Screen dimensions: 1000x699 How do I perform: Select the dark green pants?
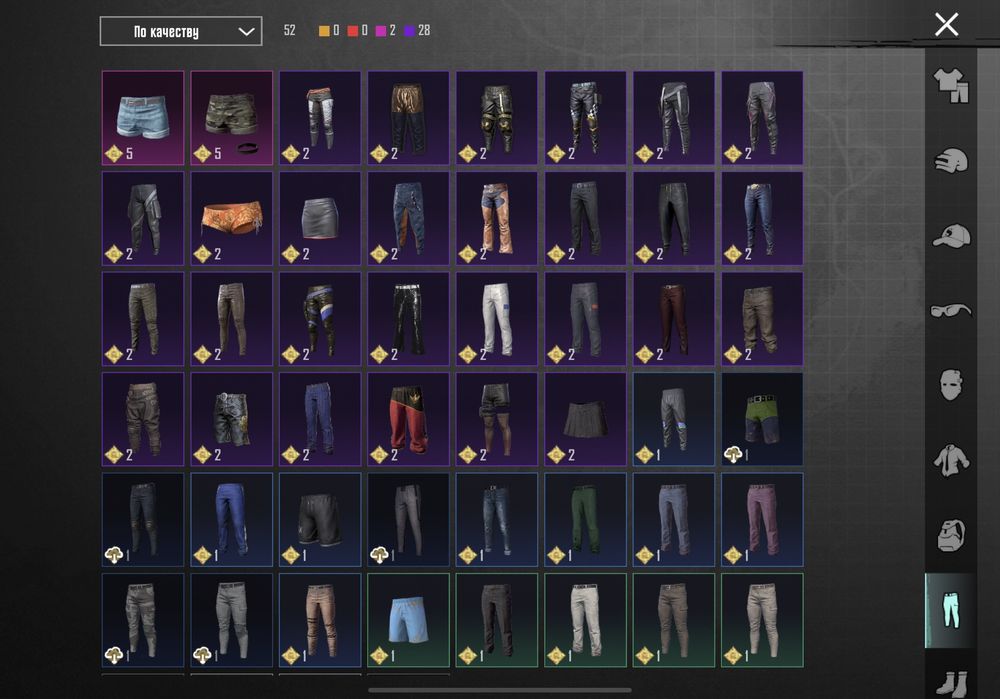click(585, 519)
